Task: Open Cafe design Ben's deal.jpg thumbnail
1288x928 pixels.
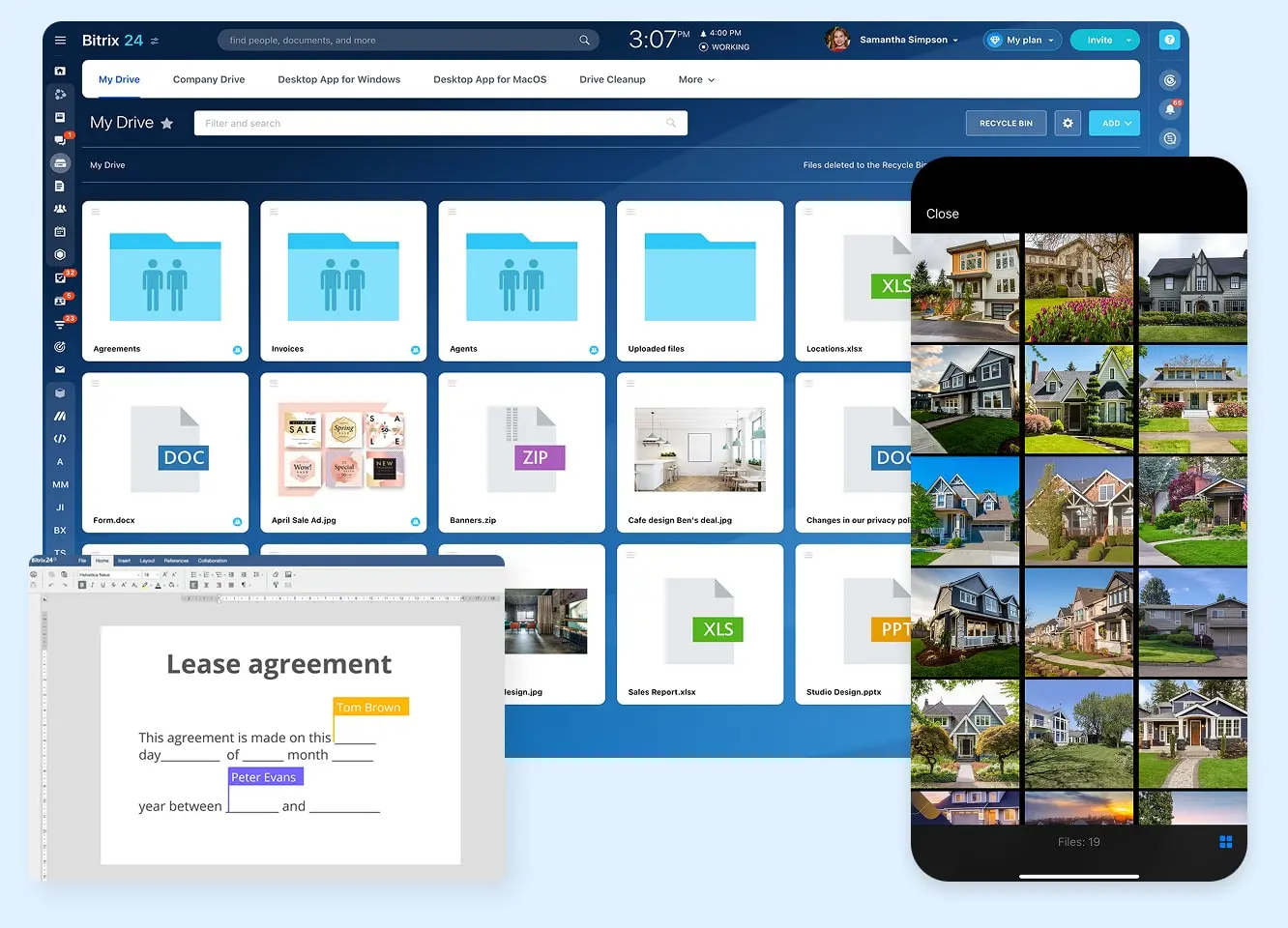Action: [x=700, y=449]
